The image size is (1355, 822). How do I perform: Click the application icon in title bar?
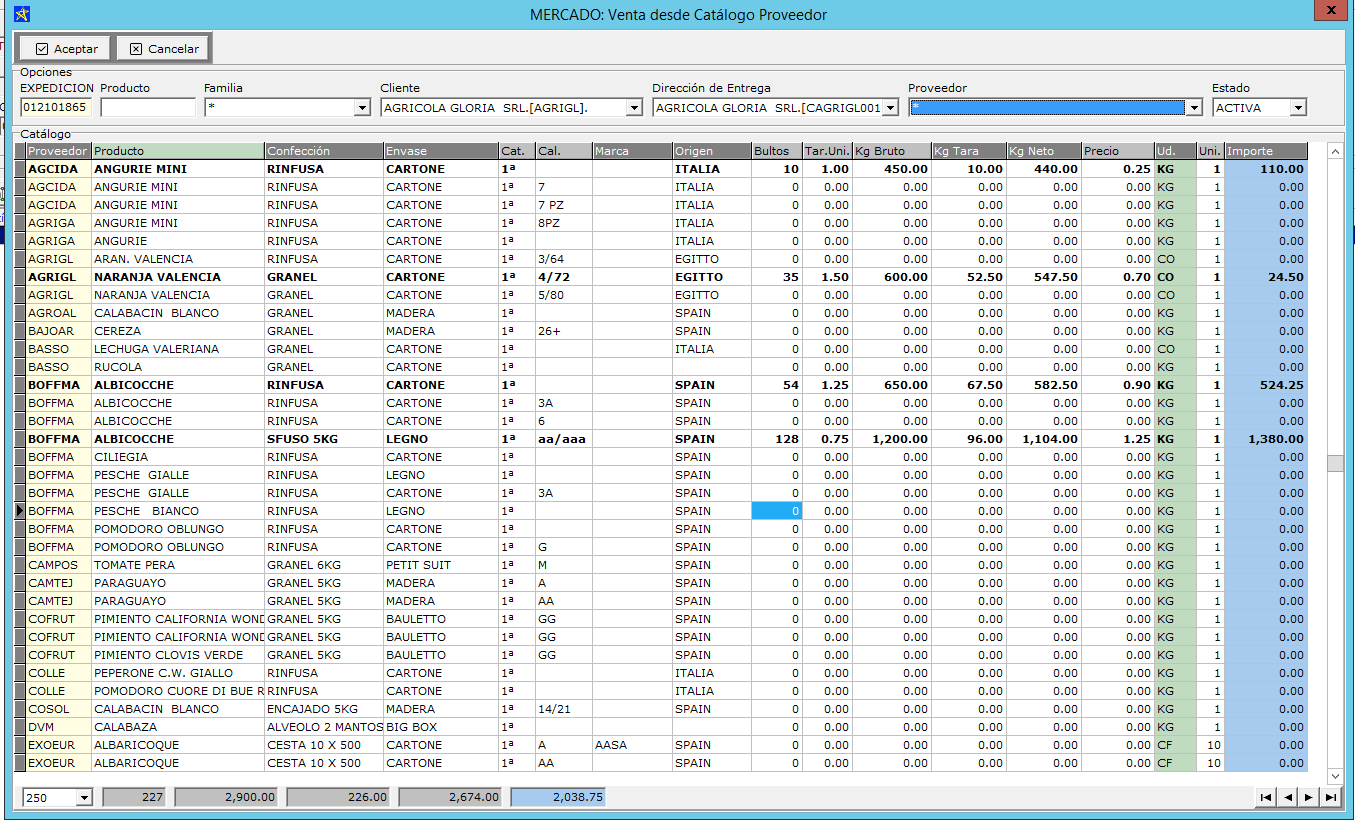coord(21,15)
